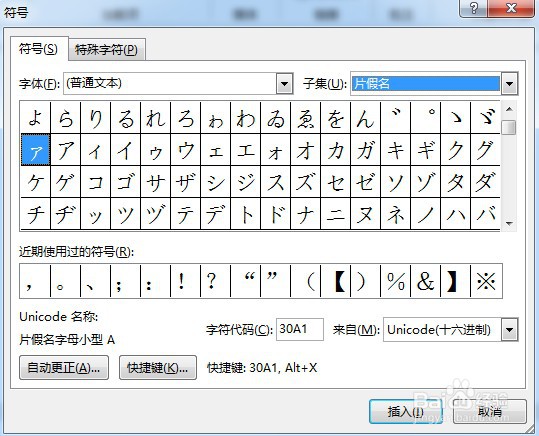Open the 子集 subset dropdown arrow
Image resolution: width=539 pixels, height=436 pixels.
click(x=509, y=83)
